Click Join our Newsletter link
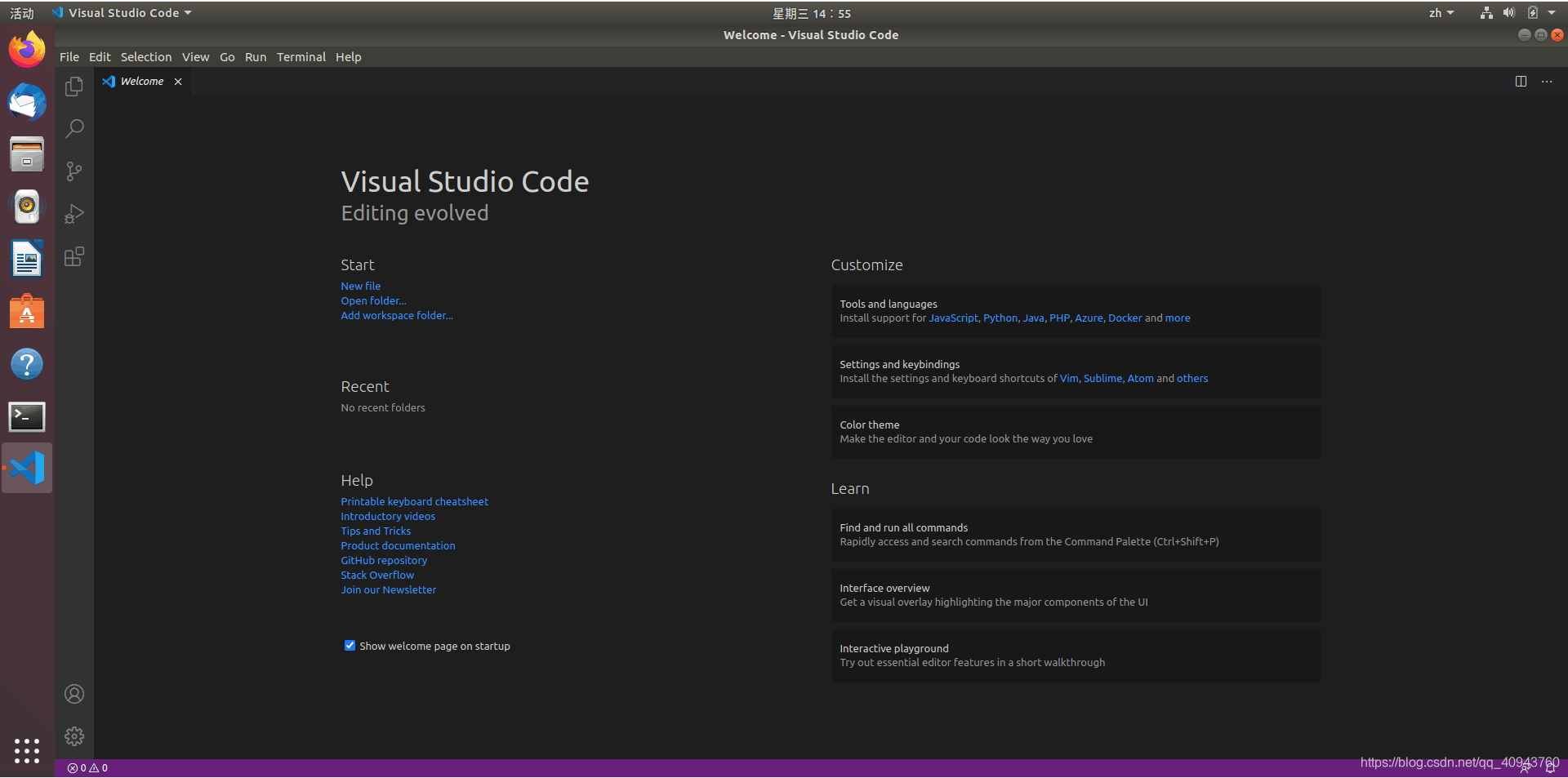The image size is (1568, 778). tap(389, 590)
